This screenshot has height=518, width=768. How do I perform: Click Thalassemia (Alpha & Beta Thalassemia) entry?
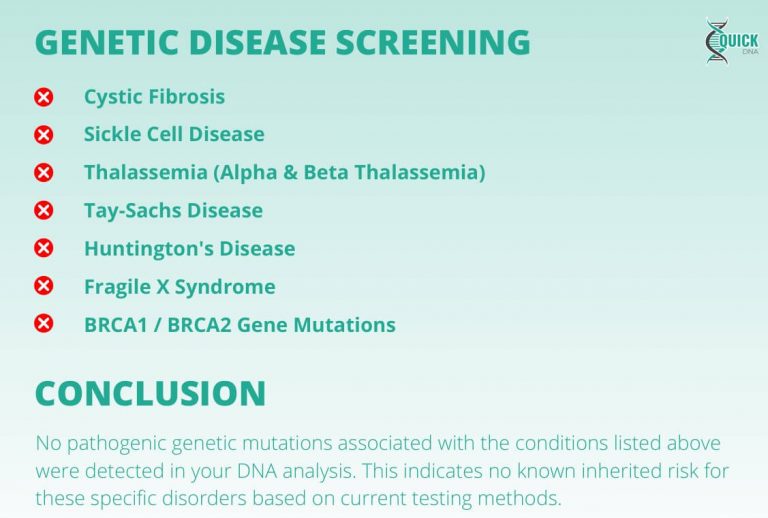coord(284,173)
